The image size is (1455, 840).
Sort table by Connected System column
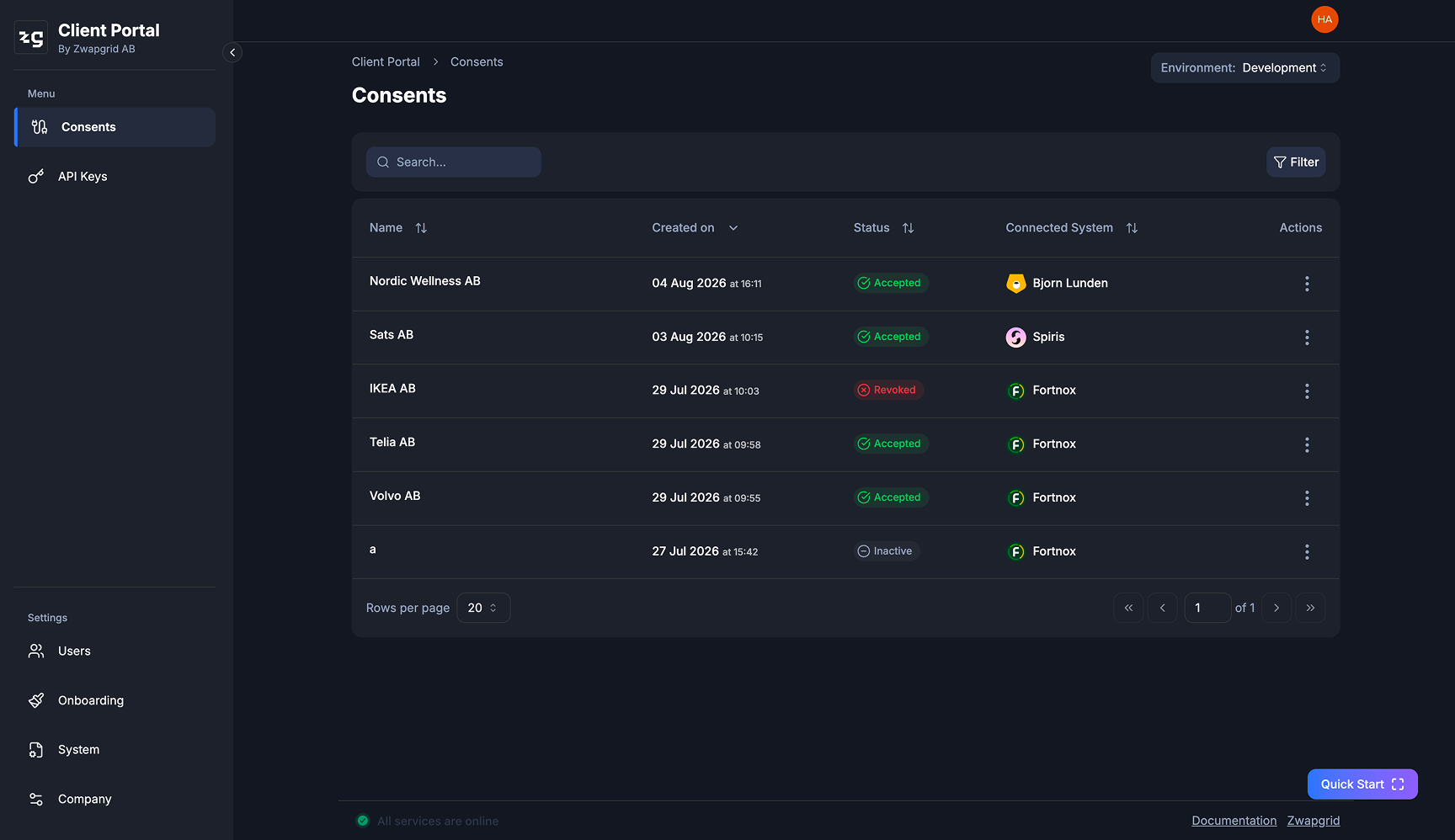coord(1132,228)
